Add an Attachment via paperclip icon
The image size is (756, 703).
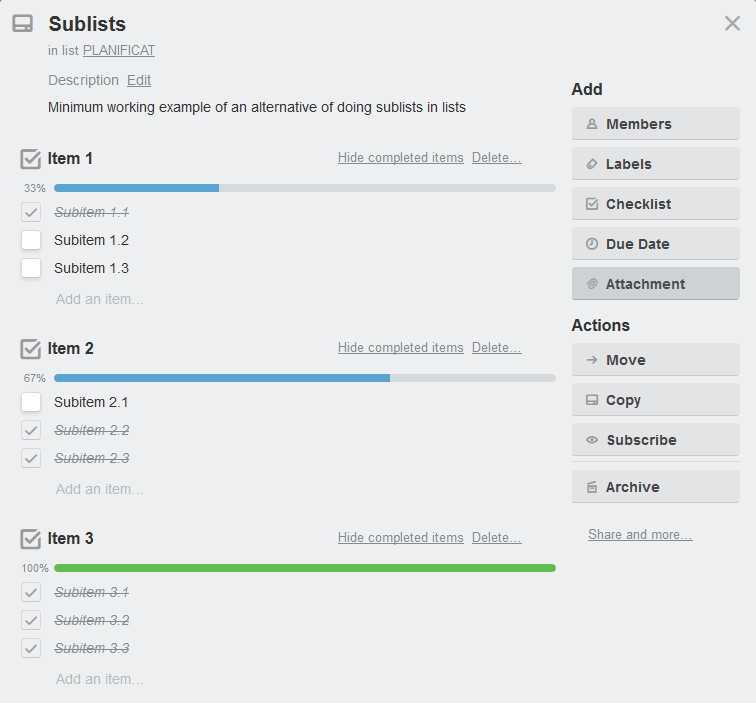click(x=592, y=284)
